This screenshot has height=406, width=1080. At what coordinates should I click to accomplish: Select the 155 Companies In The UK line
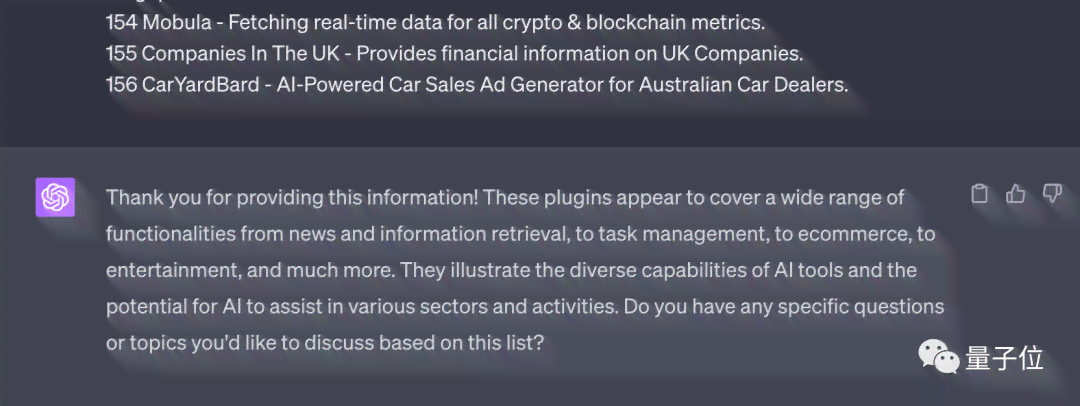point(455,53)
